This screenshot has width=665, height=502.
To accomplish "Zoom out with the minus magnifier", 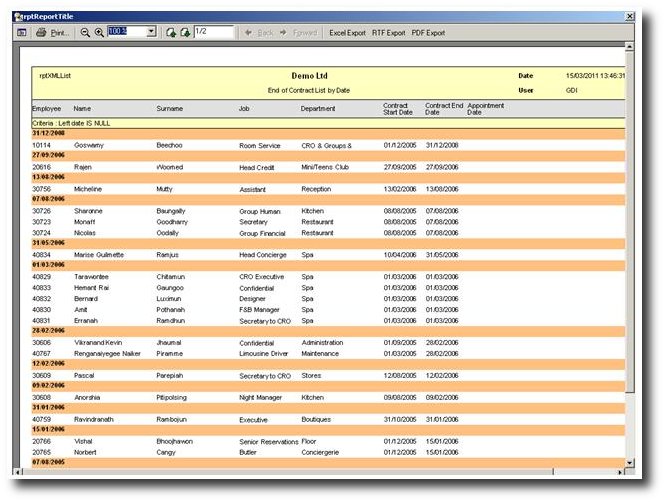I will (85, 33).
